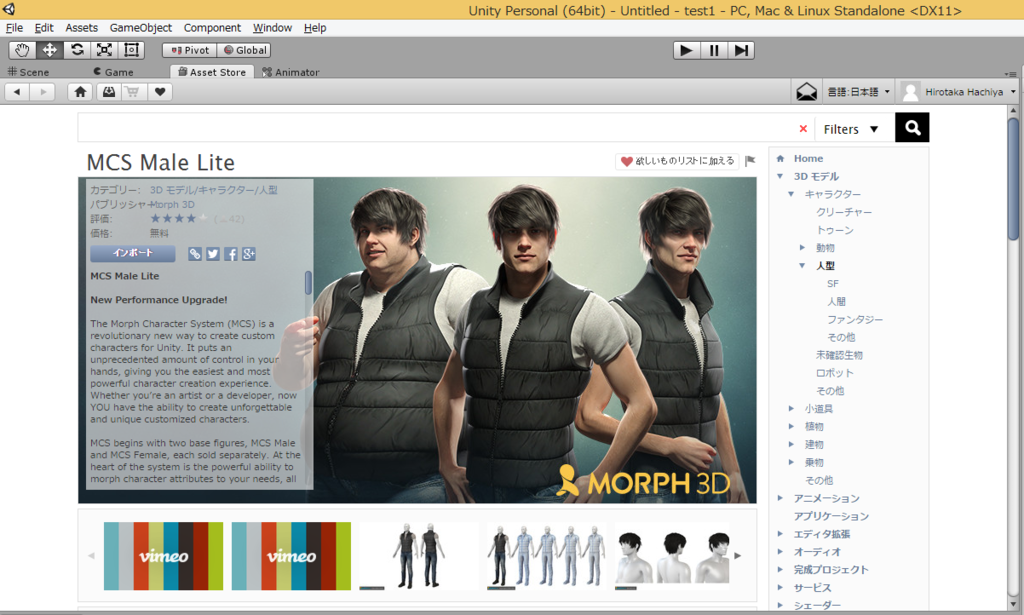Switch to the Scene tab

28,72
